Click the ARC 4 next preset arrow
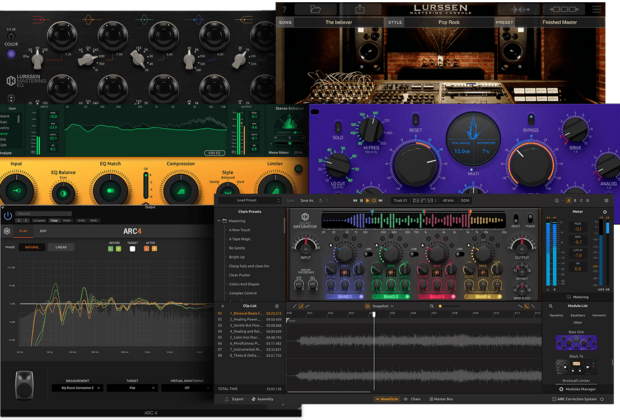Image resolution: width=620 pixels, height=420 pixels. point(26,220)
